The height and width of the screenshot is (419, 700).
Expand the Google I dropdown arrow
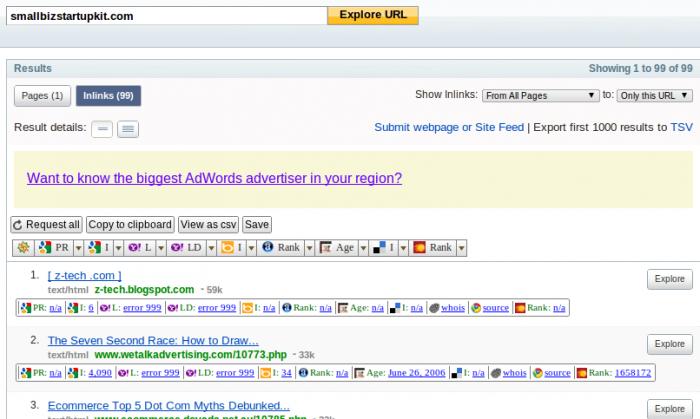119,248
